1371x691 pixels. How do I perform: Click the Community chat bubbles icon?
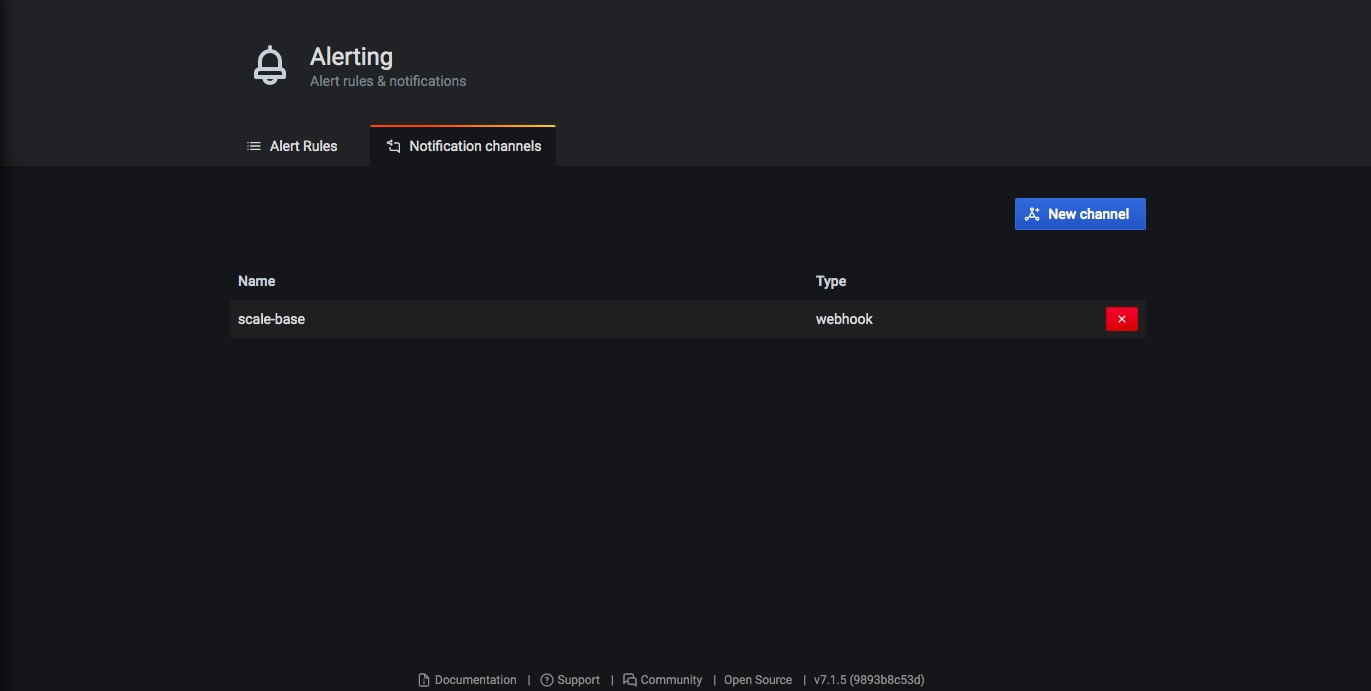630,680
